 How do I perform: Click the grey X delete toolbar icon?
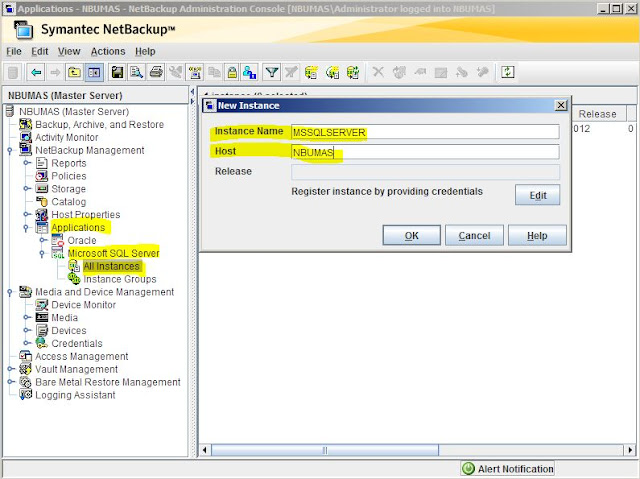click(x=378, y=73)
